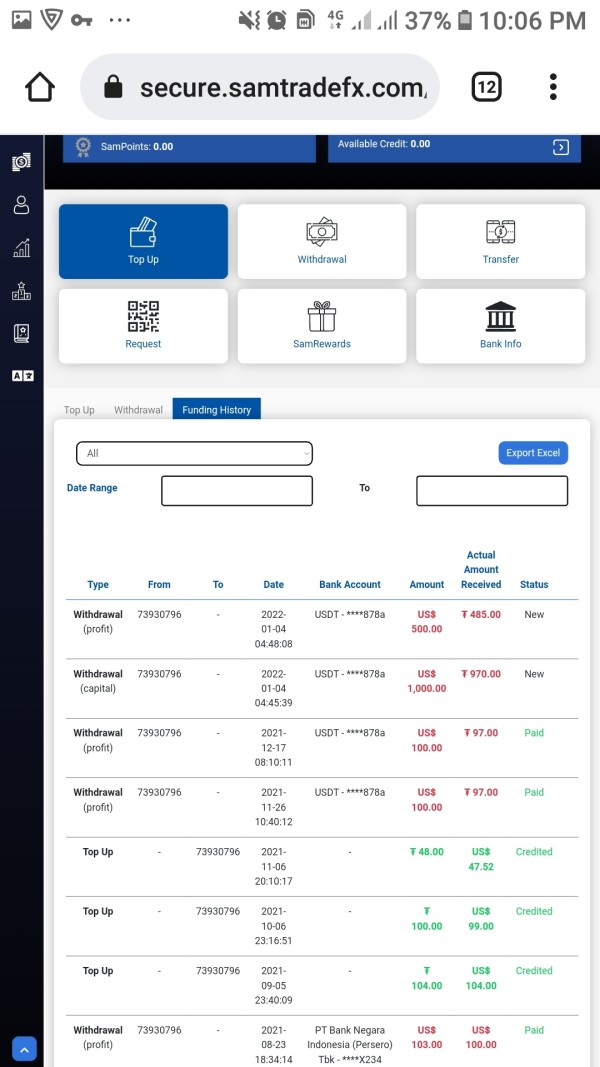Image resolution: width=600 pixels, height=1067 pixels.
Task: Tap the Available Credit arrow icon
Action: pos(561,147)
